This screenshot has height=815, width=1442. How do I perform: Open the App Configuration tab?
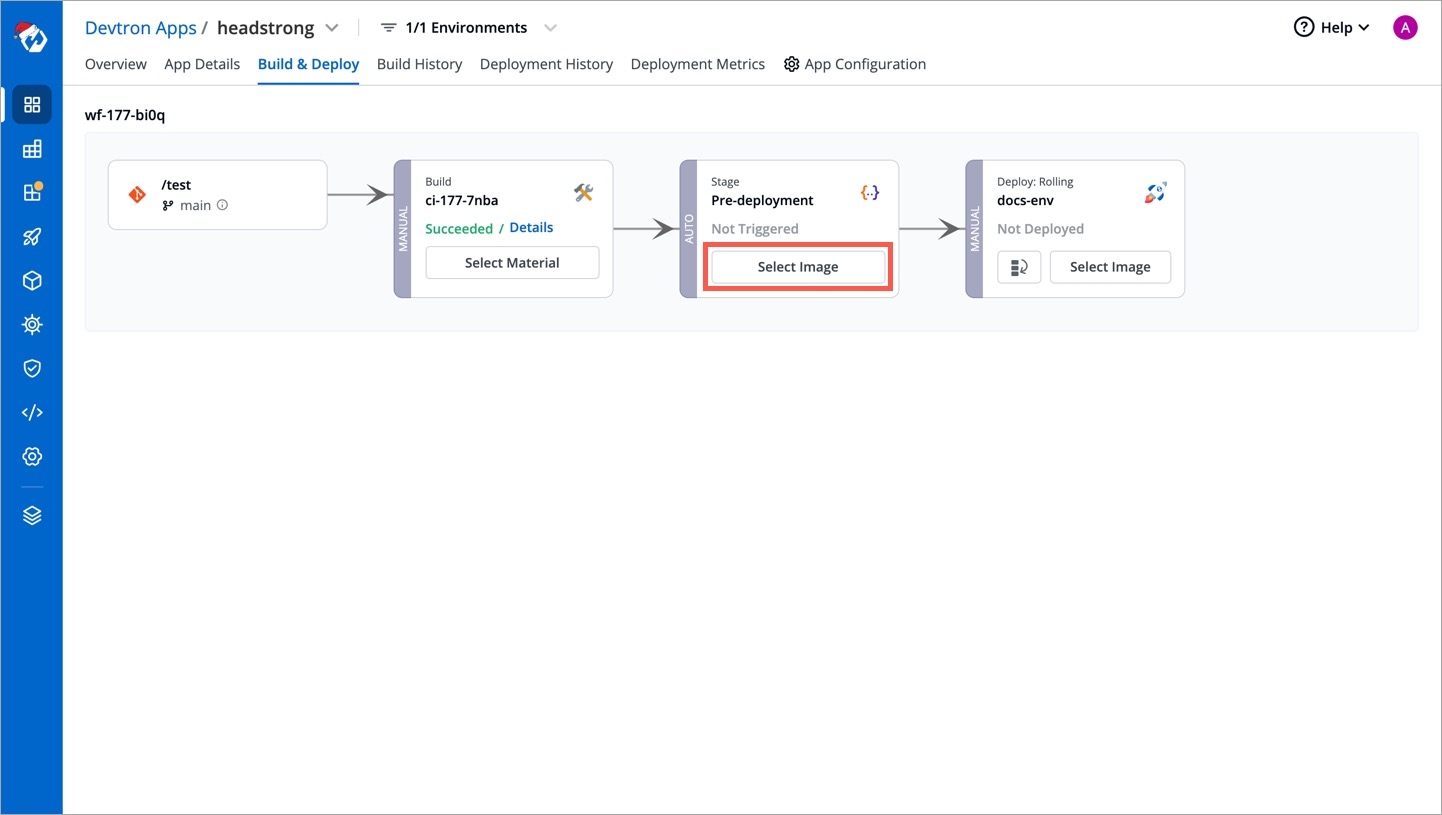coord(855,64)
